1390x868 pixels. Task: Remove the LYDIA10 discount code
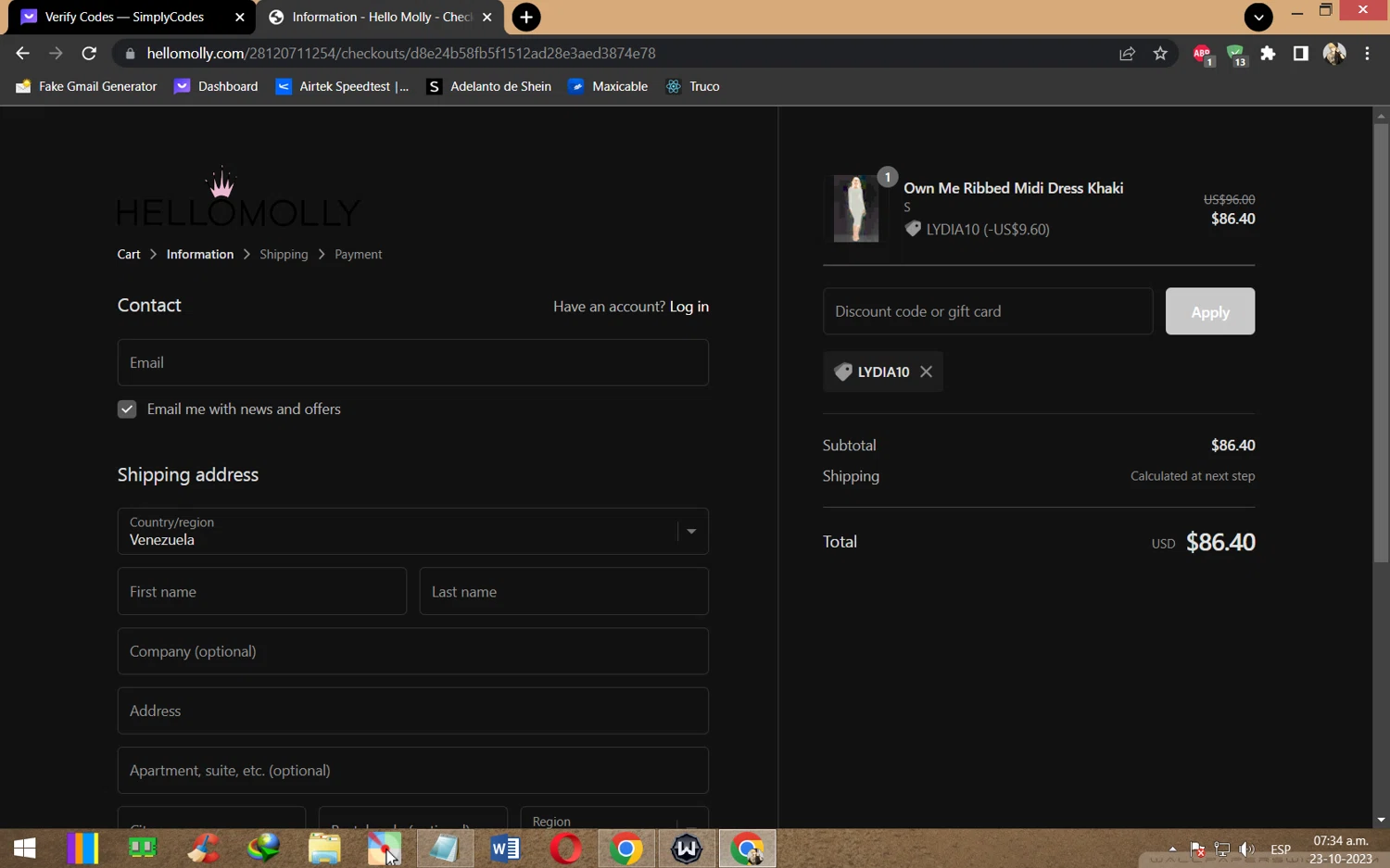pos(926,371)
